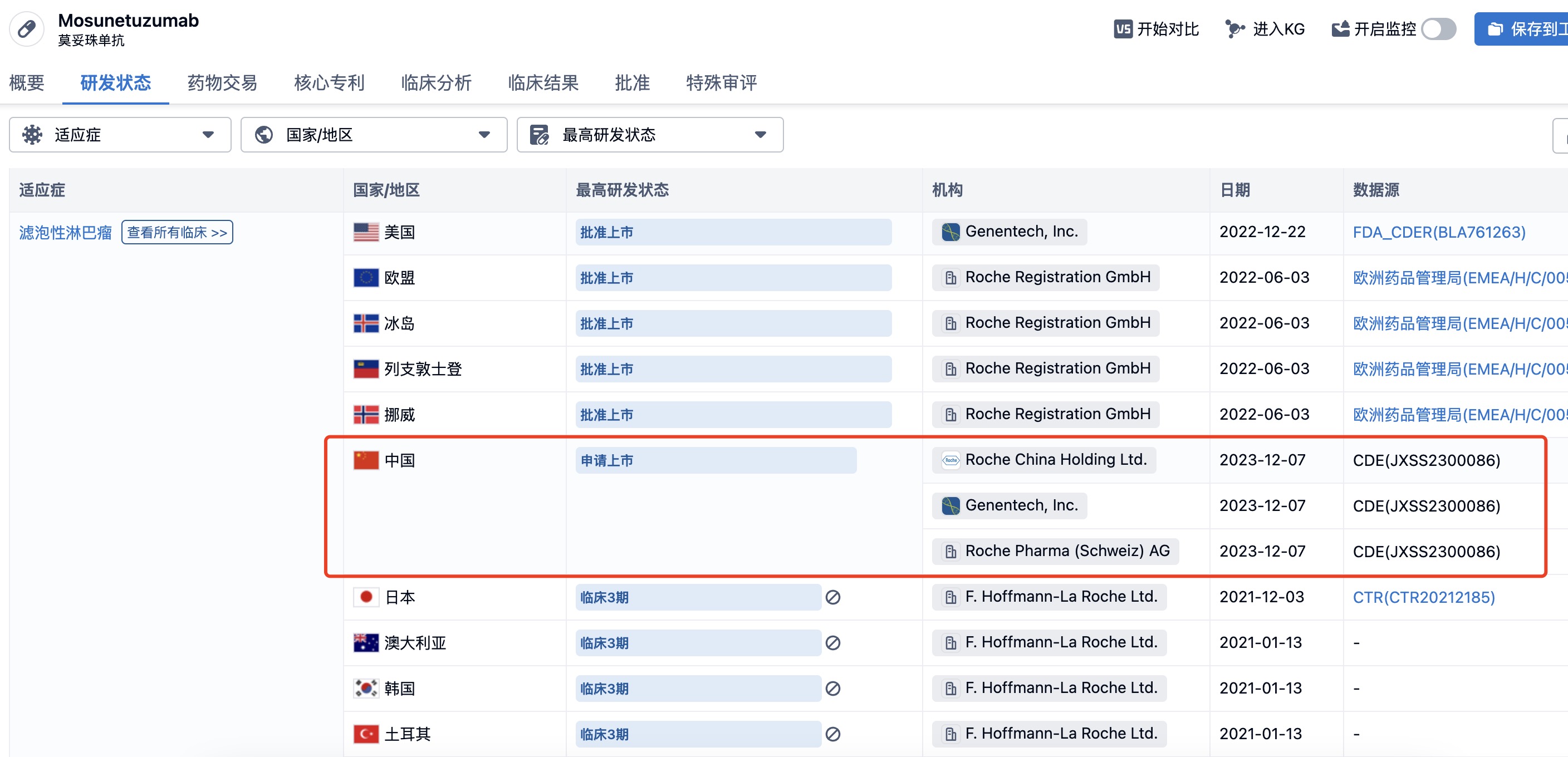Click Genentech logo icon in 中国 section

(950, 505)
